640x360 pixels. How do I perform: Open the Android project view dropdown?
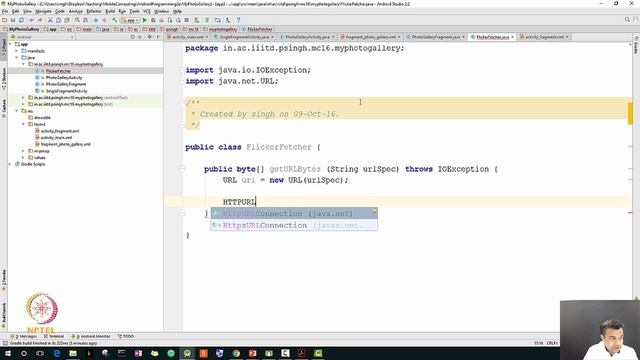pos(42,37)
